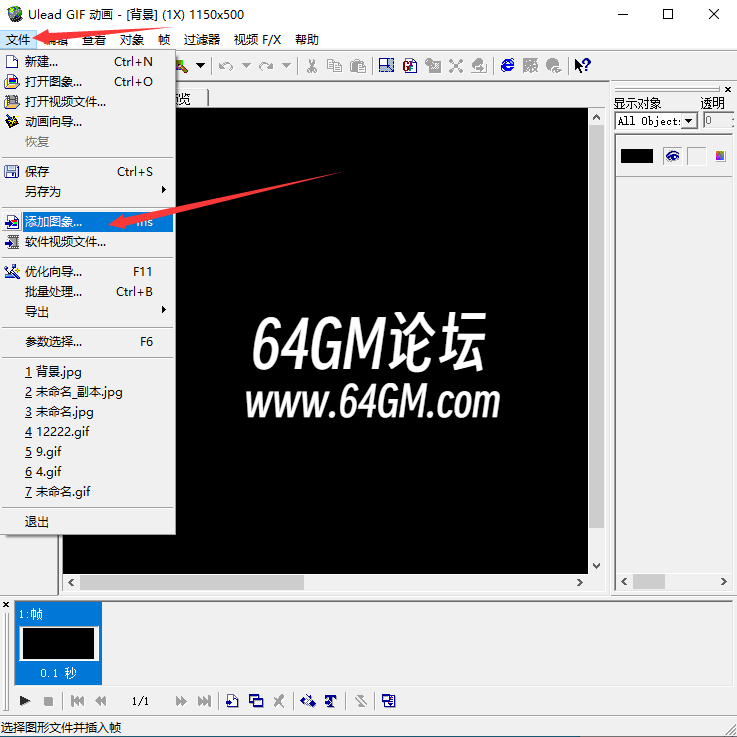Click the Undo toolbar icon

pyautogui.click(x=226, y=66)
